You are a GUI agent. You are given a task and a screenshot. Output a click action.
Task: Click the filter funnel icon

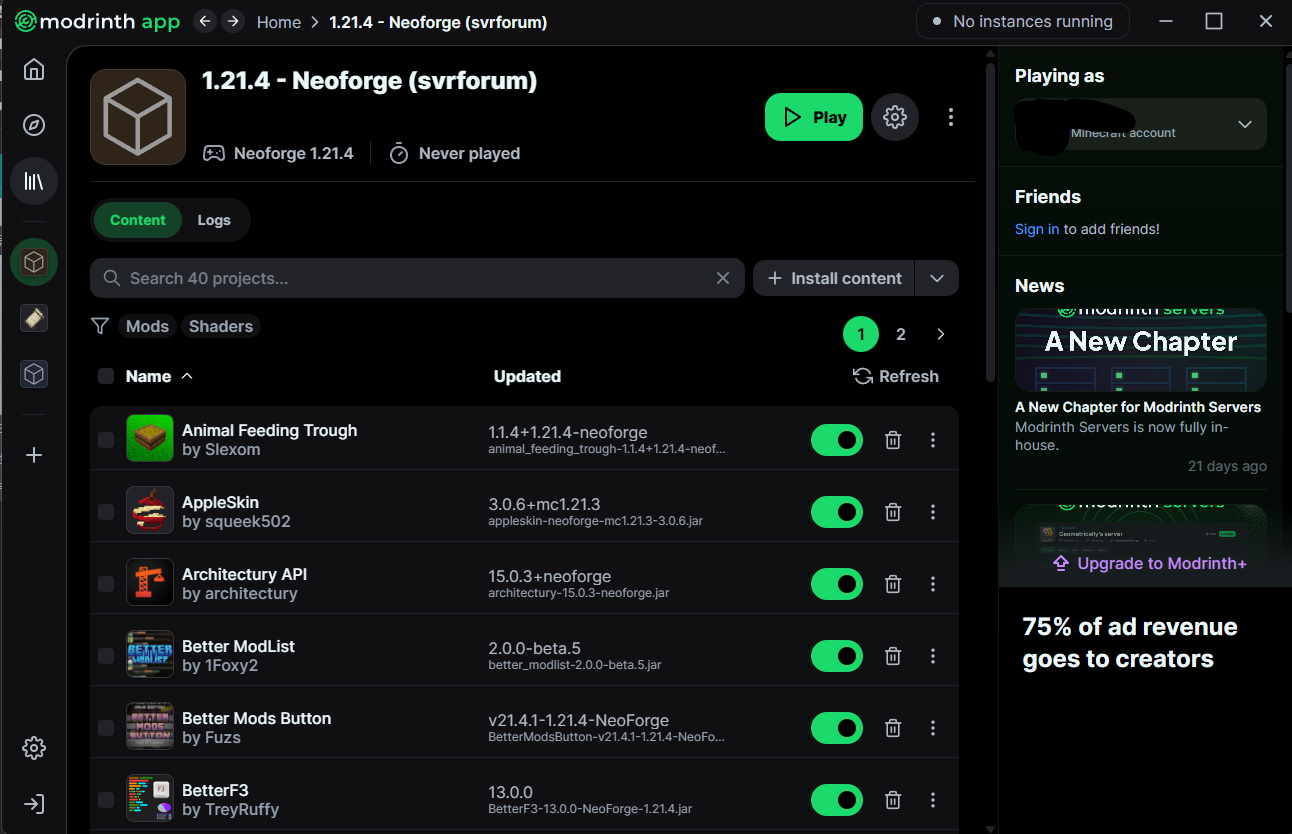99,326
